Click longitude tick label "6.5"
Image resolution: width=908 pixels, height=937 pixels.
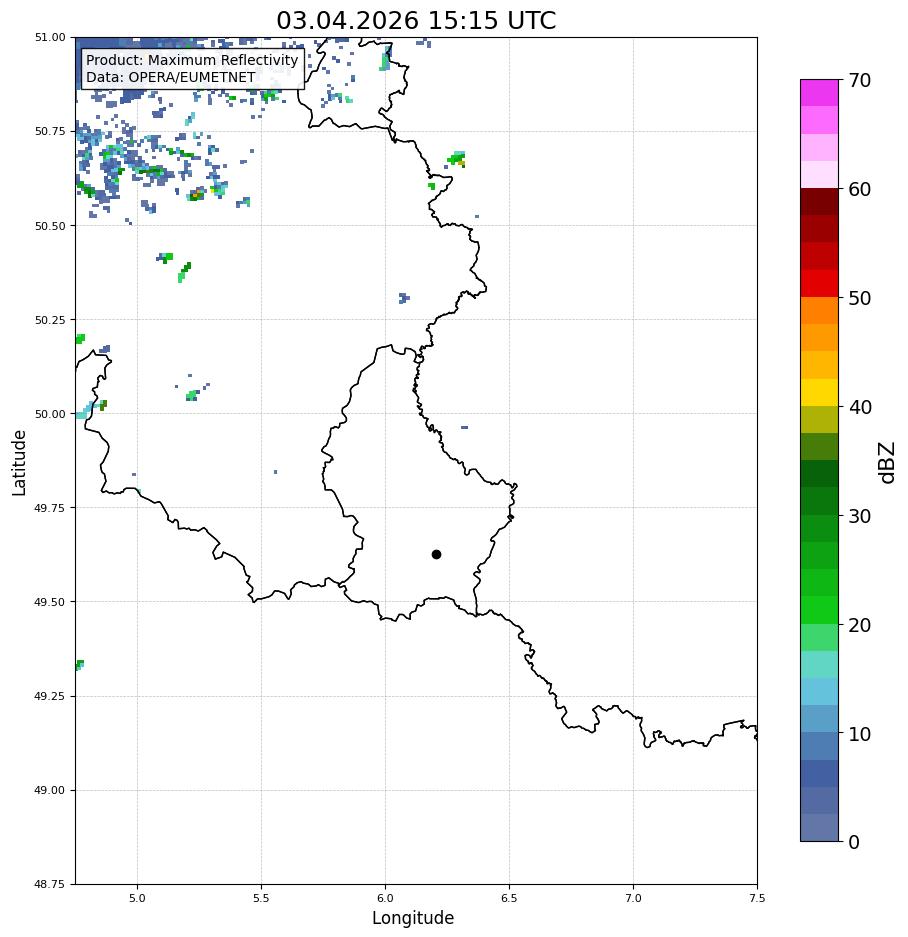509,898
